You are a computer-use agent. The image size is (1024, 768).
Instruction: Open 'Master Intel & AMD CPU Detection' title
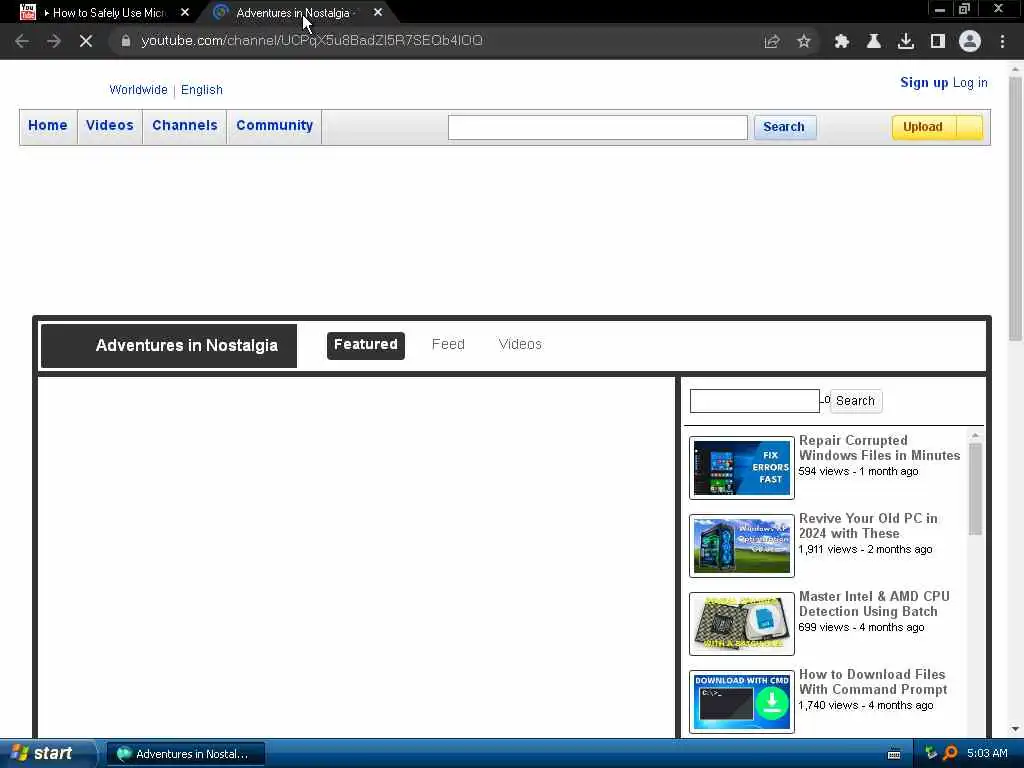(x=874, y=604)
